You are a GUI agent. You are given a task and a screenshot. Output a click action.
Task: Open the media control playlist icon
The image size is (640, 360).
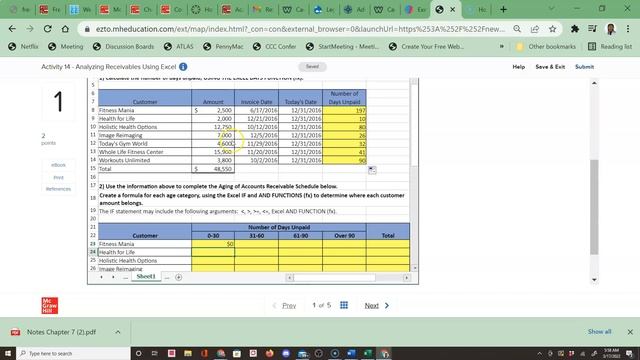(592, 29)
